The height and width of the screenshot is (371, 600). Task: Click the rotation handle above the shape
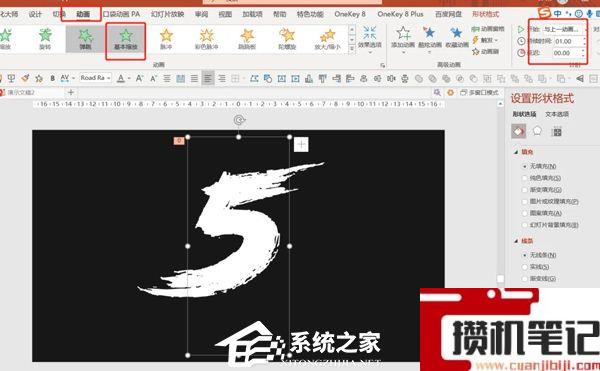239,120
